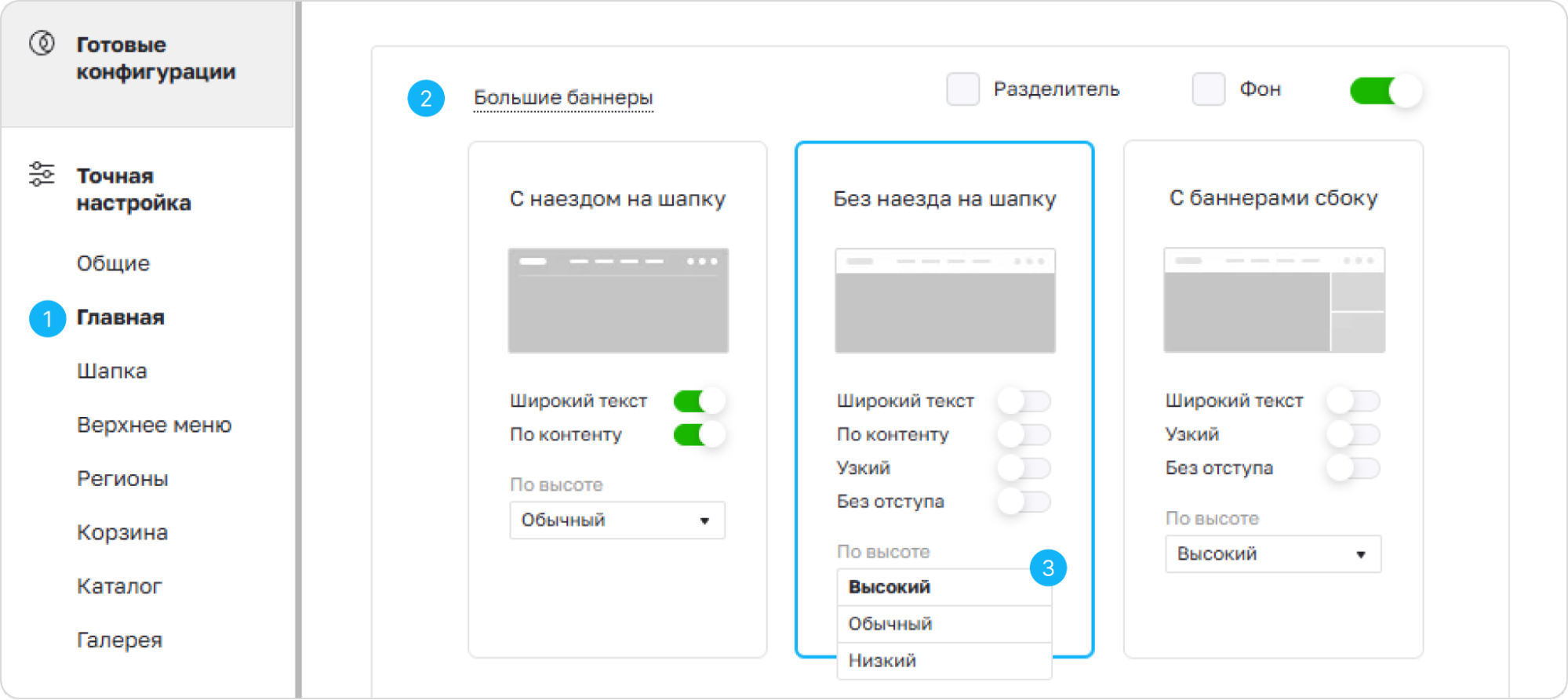Toggle off the Большие баннеры green switch
This screenshot has height=700, width=1568.
1386,91
